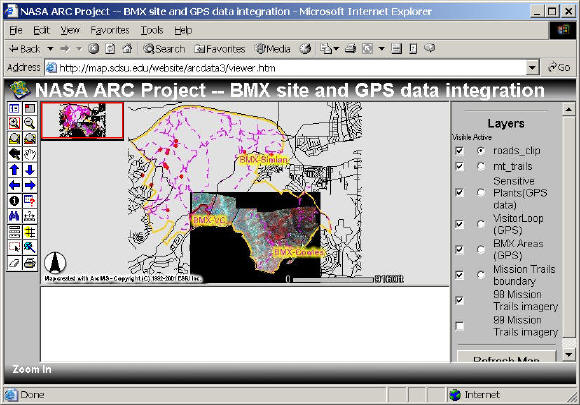Click in the Address URL field
This screenshot has height=405, width=580.
[x=286, y=68]
